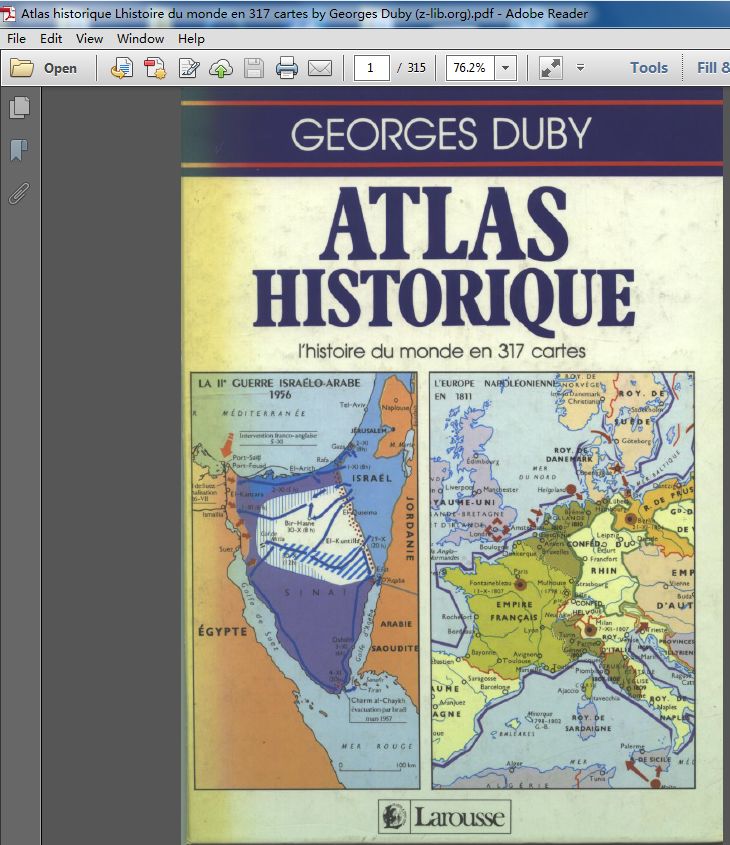Image resolution: width=730 pixels, height=845 pixels.
Task: Click the page number input field
Action: pyautogui.click(x=371, y=68)
